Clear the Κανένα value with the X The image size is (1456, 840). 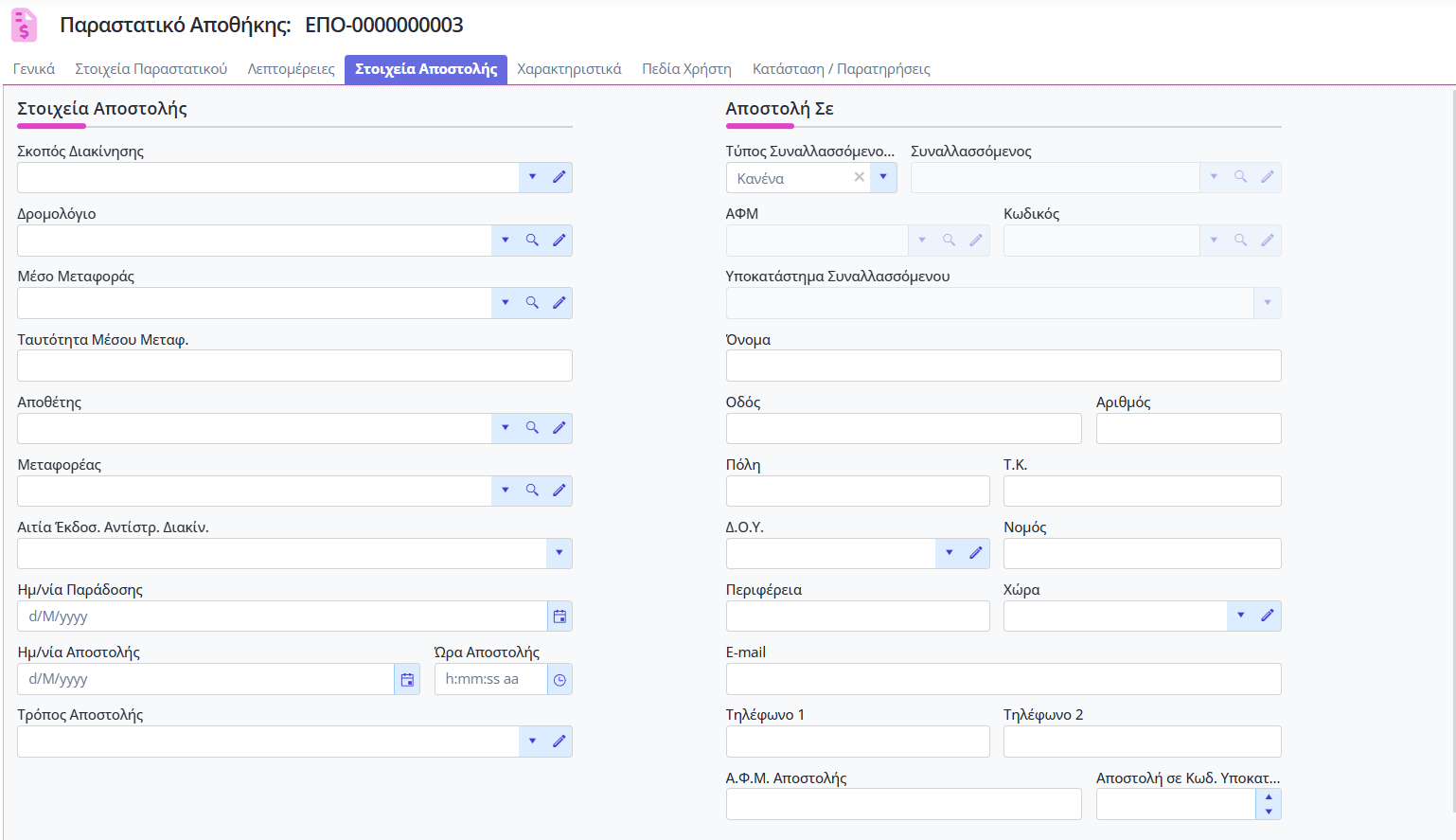pos(859,177)
